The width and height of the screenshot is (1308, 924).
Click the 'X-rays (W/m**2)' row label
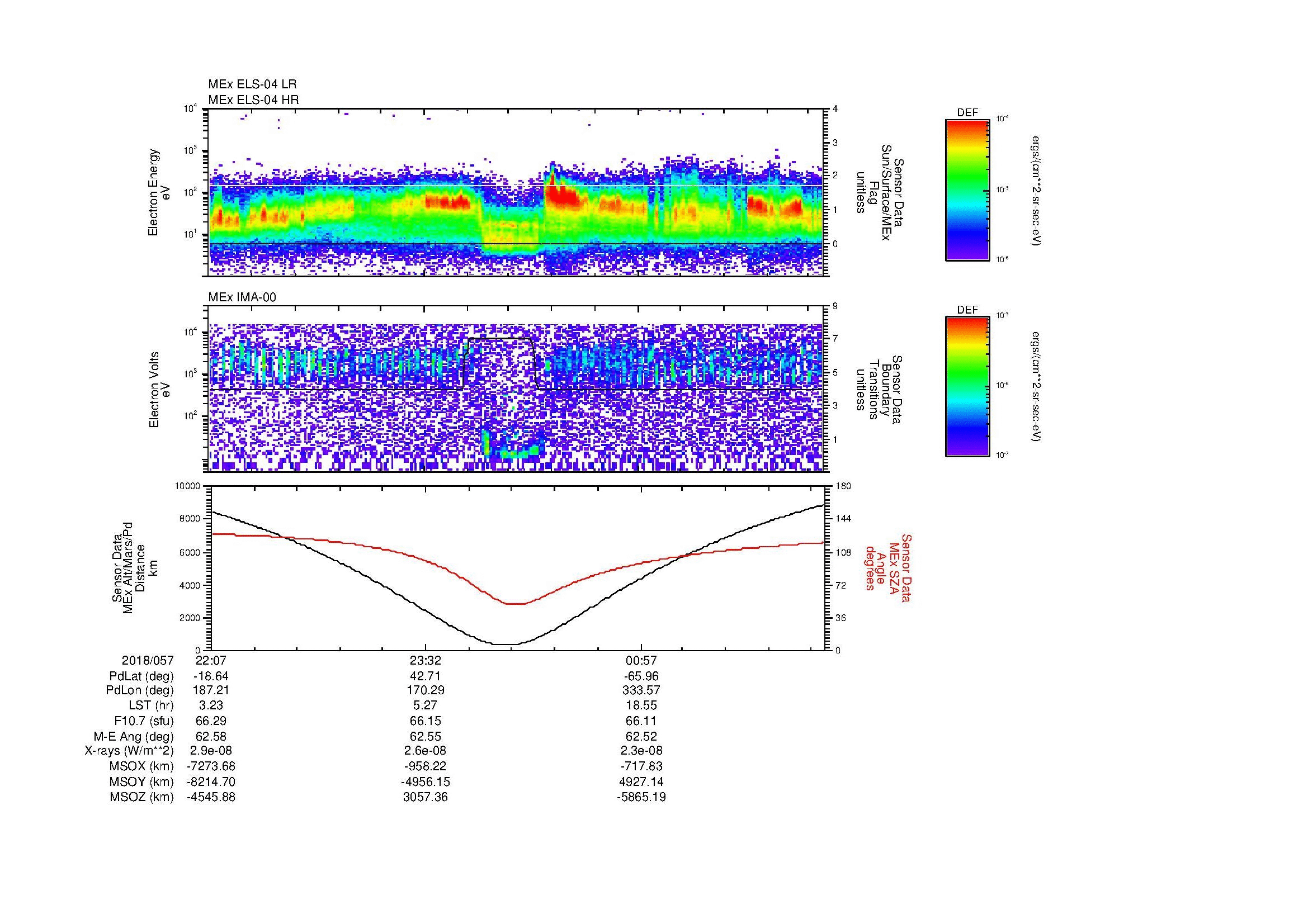coord(129,751)
